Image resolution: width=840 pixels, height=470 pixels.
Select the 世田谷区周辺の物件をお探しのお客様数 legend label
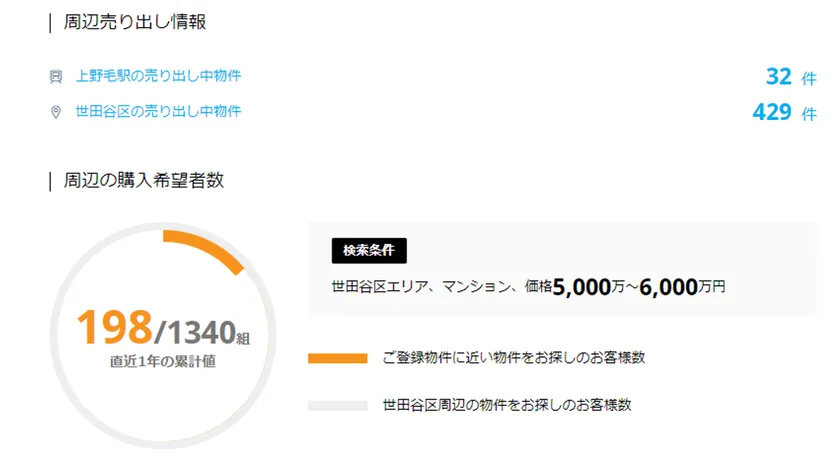507,406
